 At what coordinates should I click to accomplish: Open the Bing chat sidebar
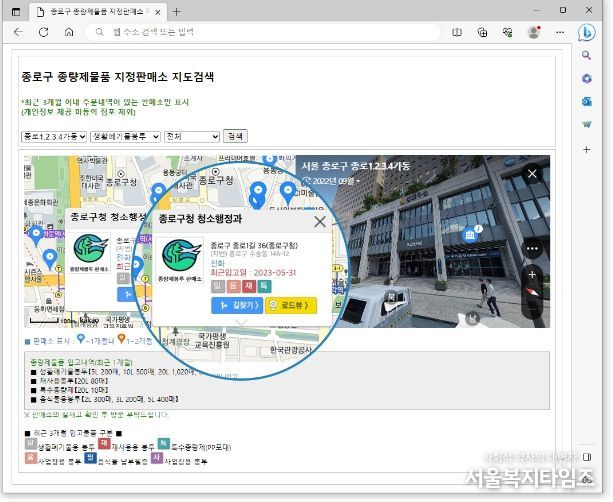click(586, 33)
